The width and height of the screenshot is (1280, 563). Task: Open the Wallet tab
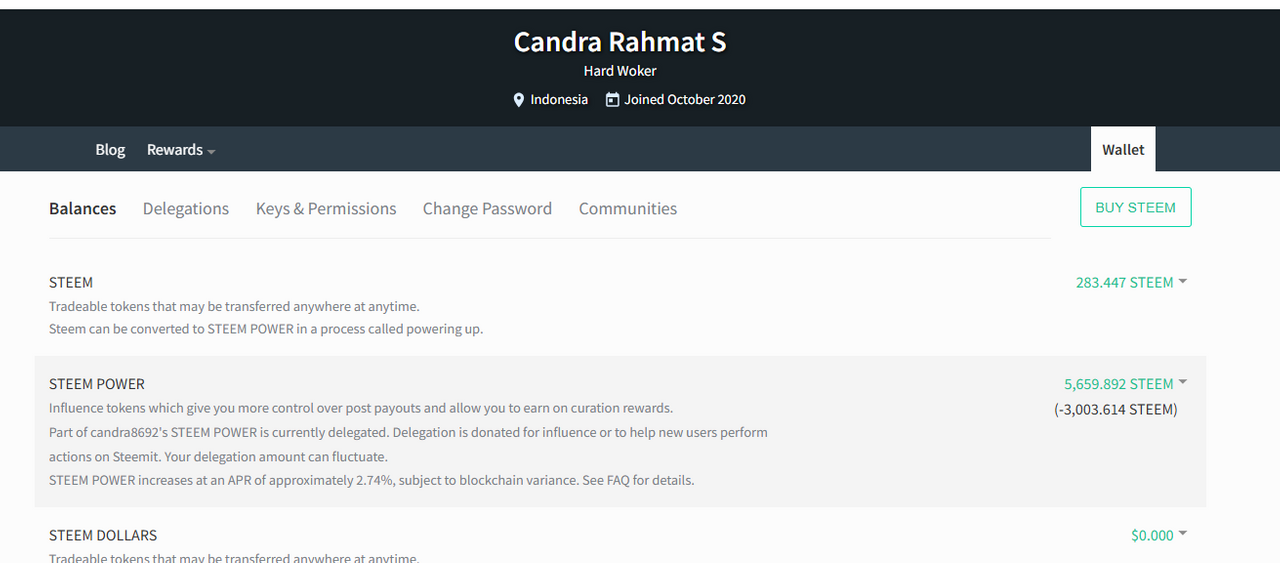click(x=1123, y=149)
